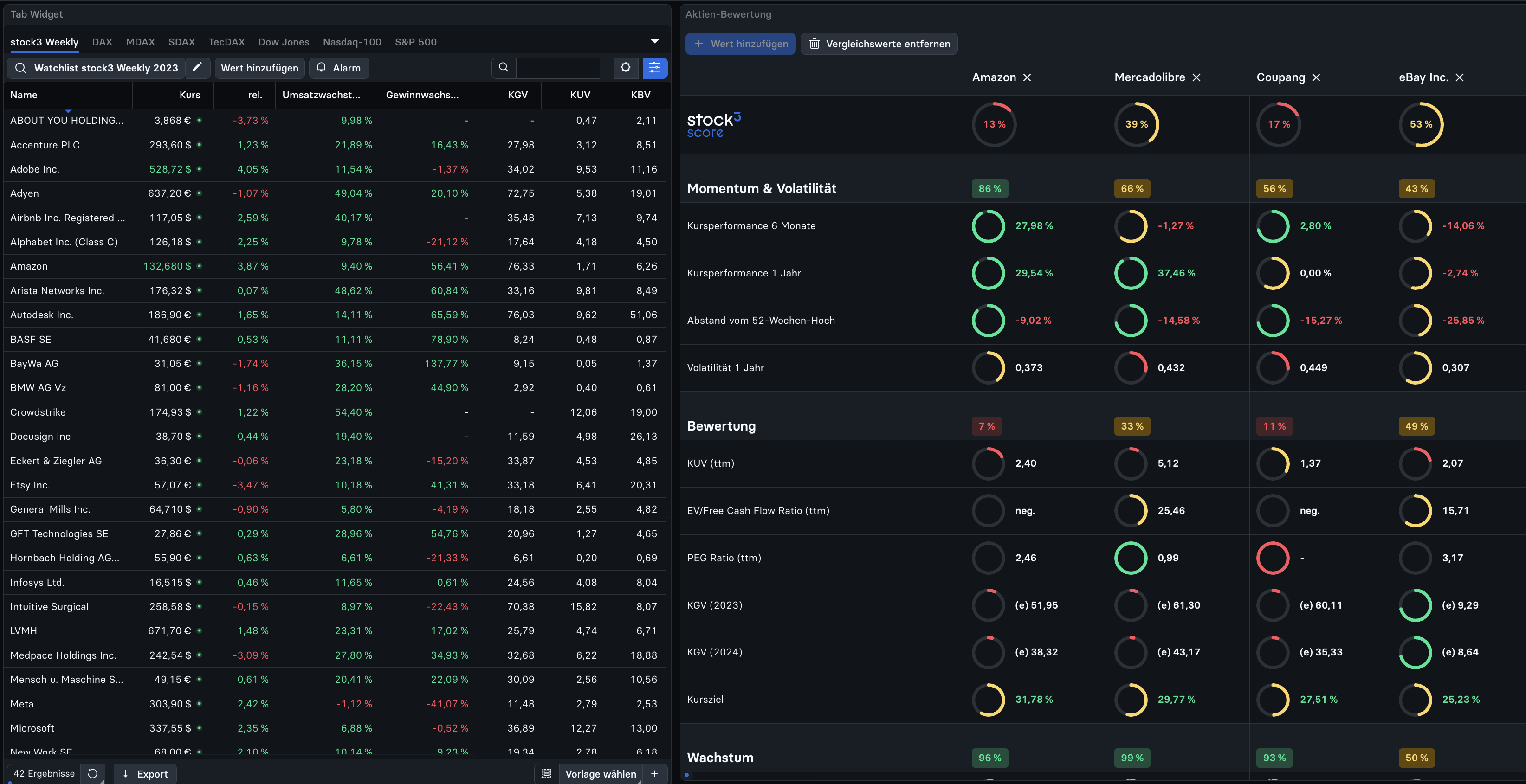Focus the watchlist search input field

(558, 68)
